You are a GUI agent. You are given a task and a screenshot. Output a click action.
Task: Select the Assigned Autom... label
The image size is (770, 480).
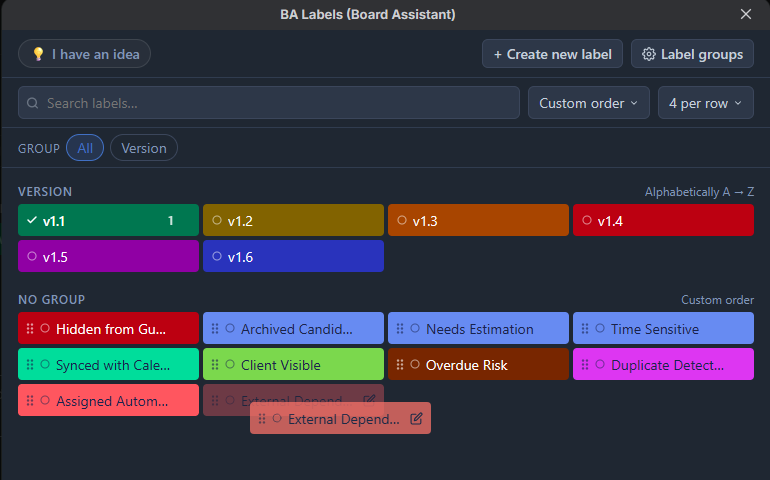click(x=109, y=400)
